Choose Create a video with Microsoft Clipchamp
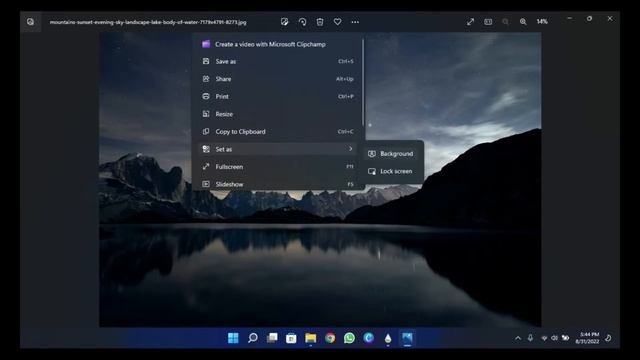This screenshot has height=360, width=640. point(277,44)
